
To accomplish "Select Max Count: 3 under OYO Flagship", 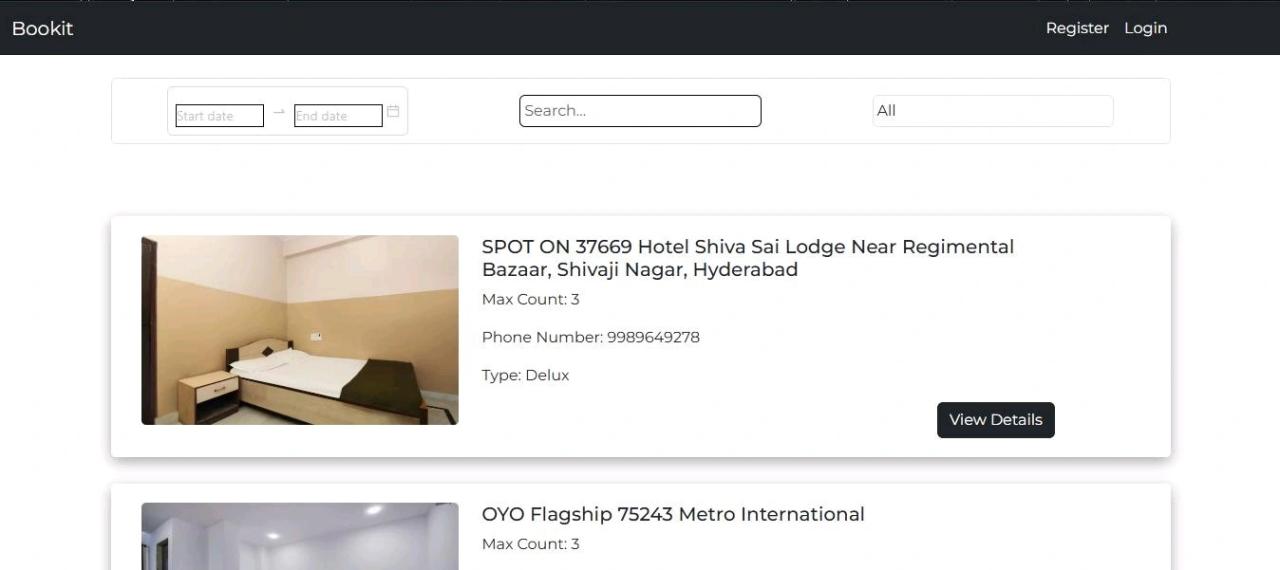I will pos(530,544).
